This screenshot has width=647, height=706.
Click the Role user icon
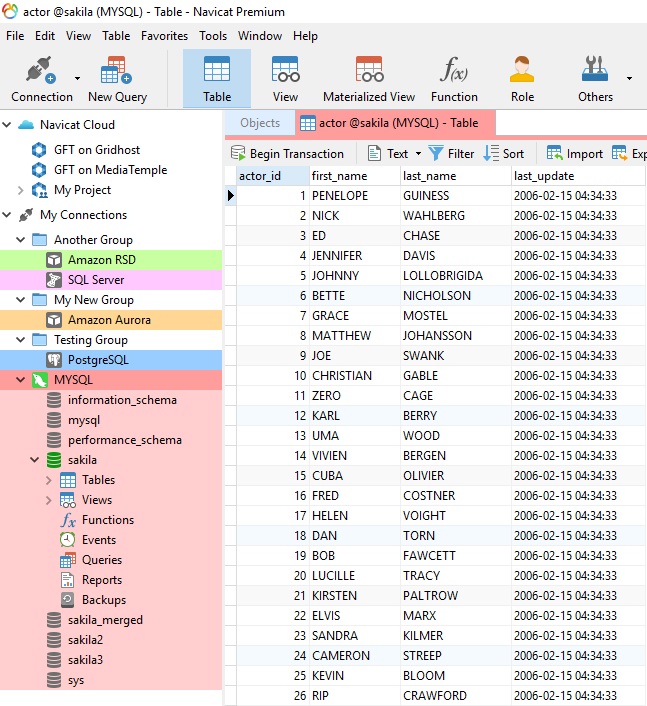coord(522,69)
